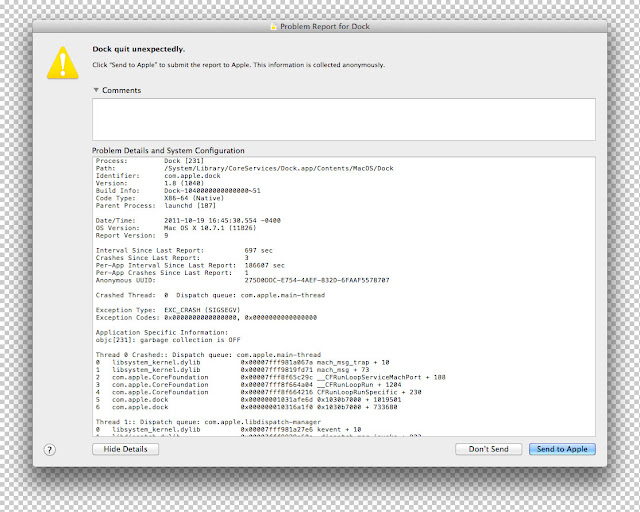This screenshot has width=640, height=512.
Task: Click the 'Problem Report for Dock' window title
Action: click(325, 27)
